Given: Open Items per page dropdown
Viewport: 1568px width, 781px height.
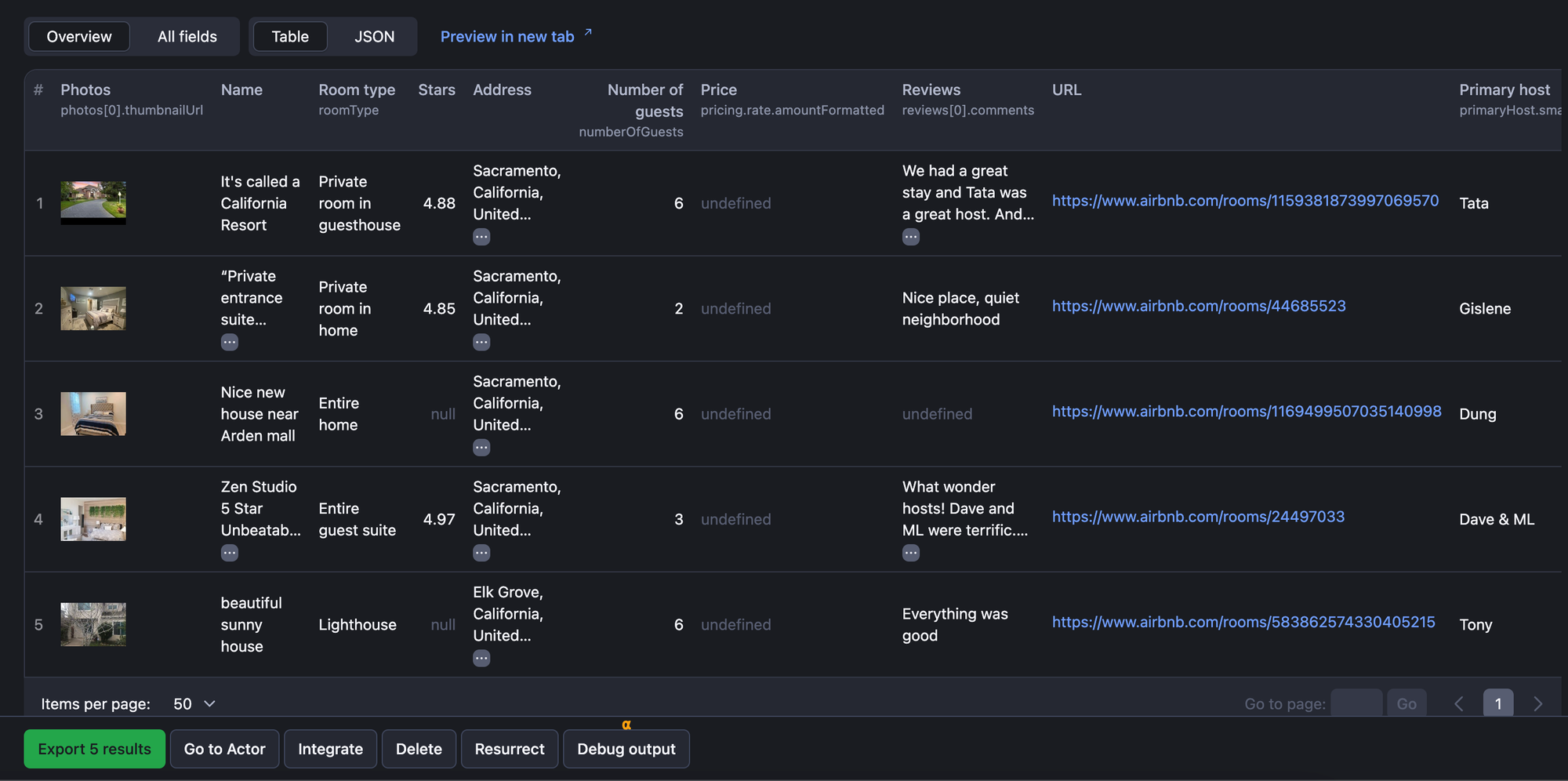Looking at the screenshot, I should (x=194, y=704).
